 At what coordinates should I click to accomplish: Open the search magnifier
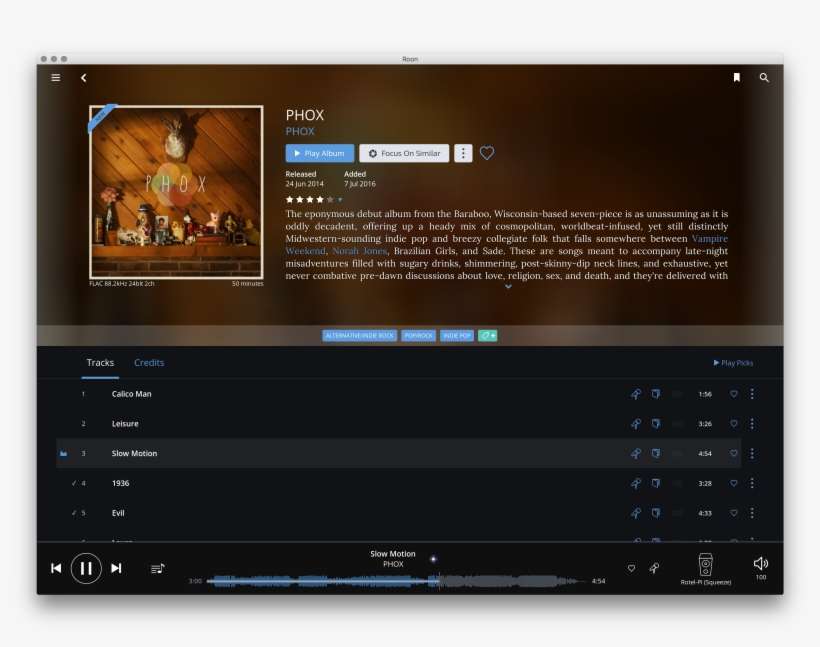point(763,77)
